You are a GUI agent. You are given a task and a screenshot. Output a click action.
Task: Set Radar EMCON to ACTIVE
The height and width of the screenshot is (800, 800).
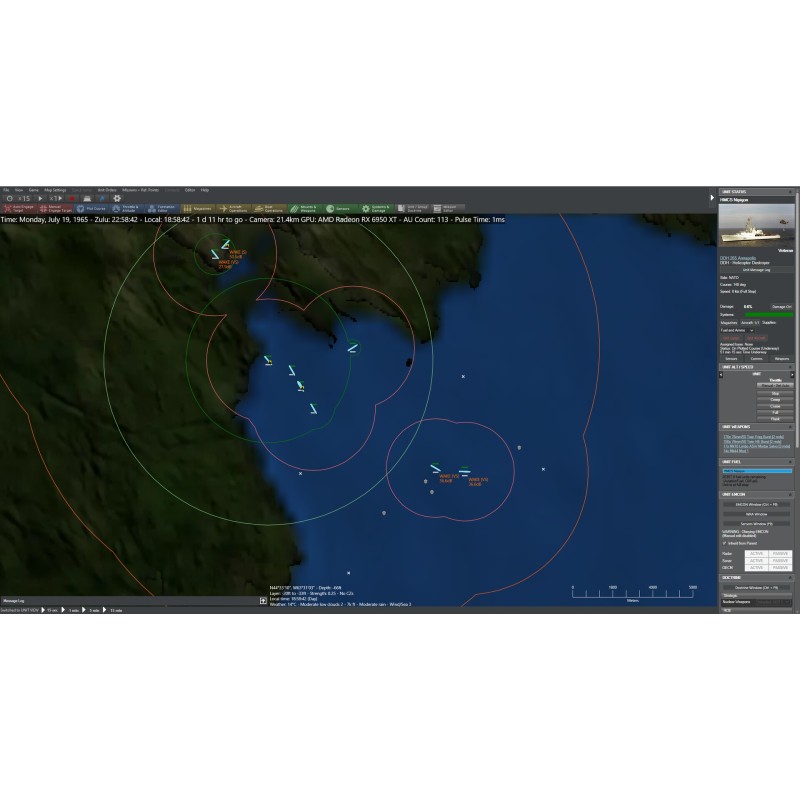tap(756, 553)
